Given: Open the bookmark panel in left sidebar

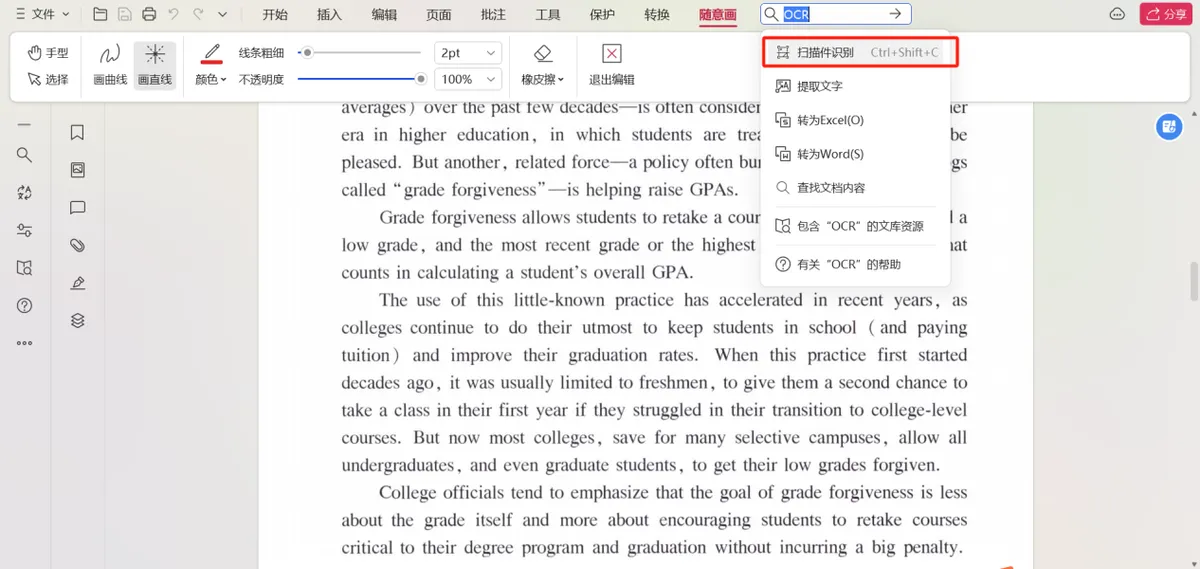Looking at the screenshot, I should coord(77,133).
